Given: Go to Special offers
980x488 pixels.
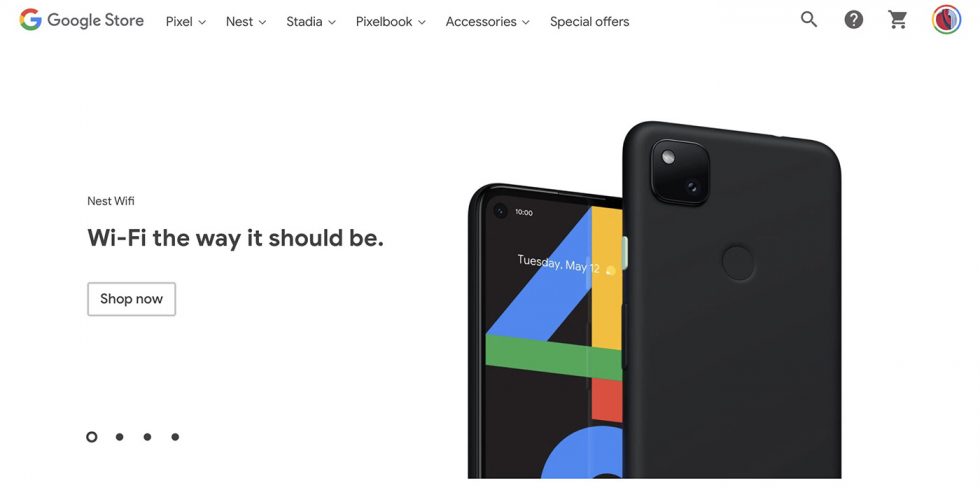Looking at the screenshot, I should click(x=589, y=21).
